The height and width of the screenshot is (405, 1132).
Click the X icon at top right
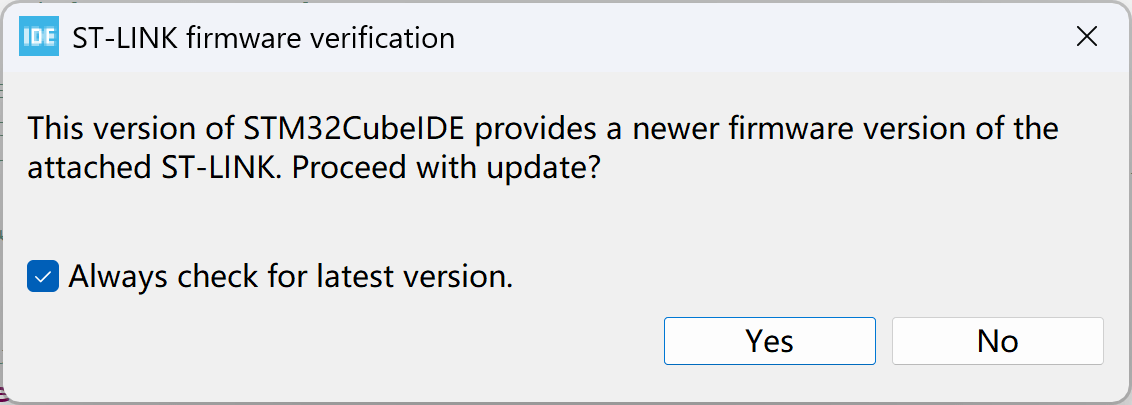click(1086, 38)
